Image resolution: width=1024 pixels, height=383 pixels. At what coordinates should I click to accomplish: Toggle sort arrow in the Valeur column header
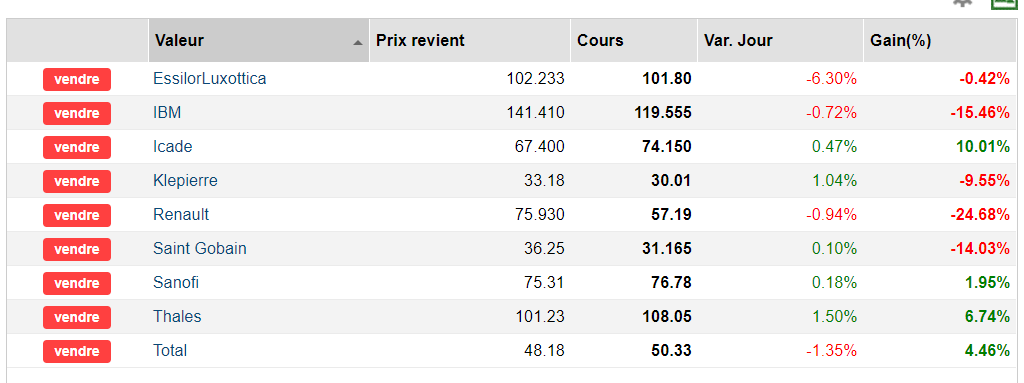[357, 42]
